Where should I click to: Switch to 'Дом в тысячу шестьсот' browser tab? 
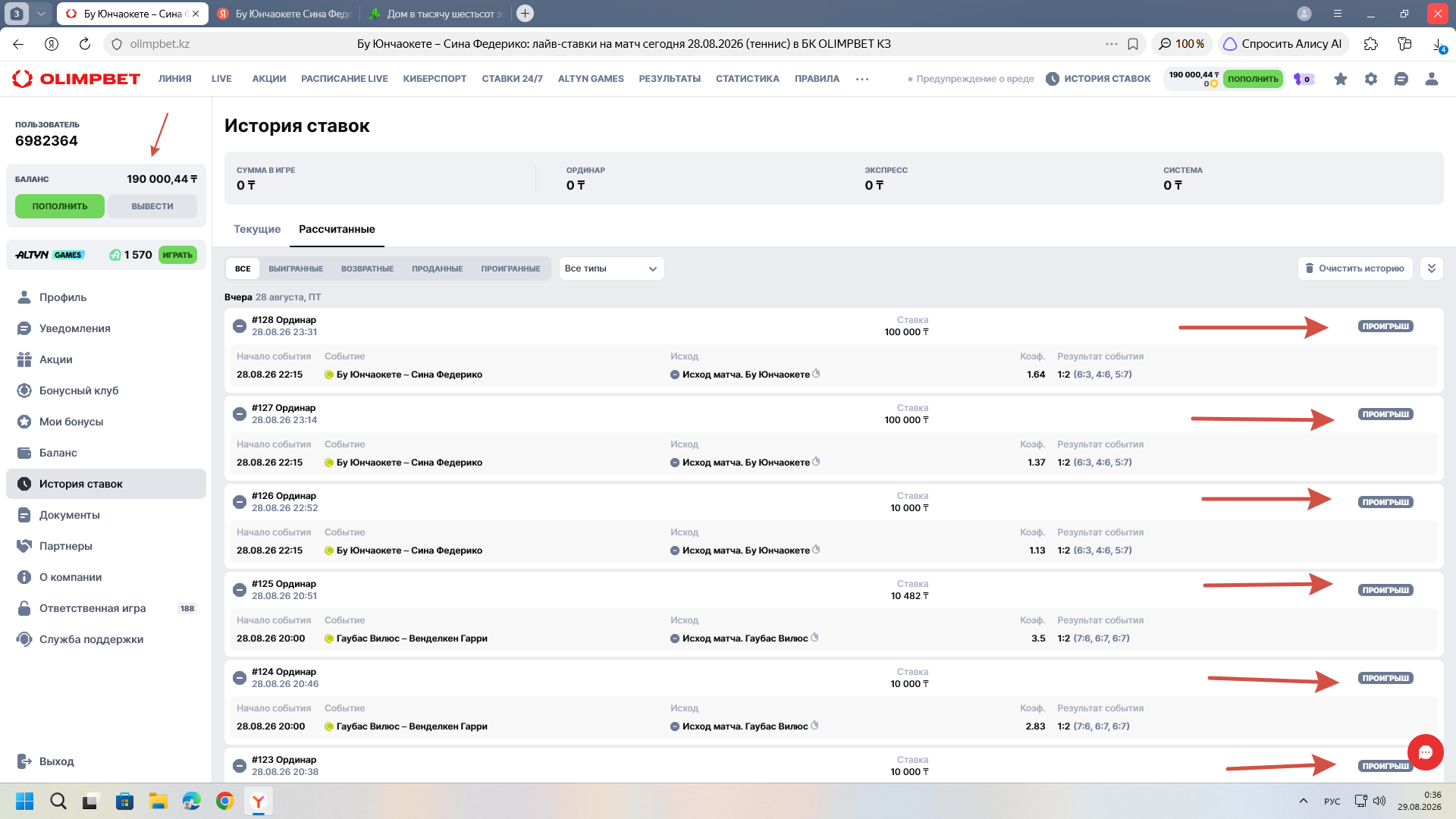435,14
